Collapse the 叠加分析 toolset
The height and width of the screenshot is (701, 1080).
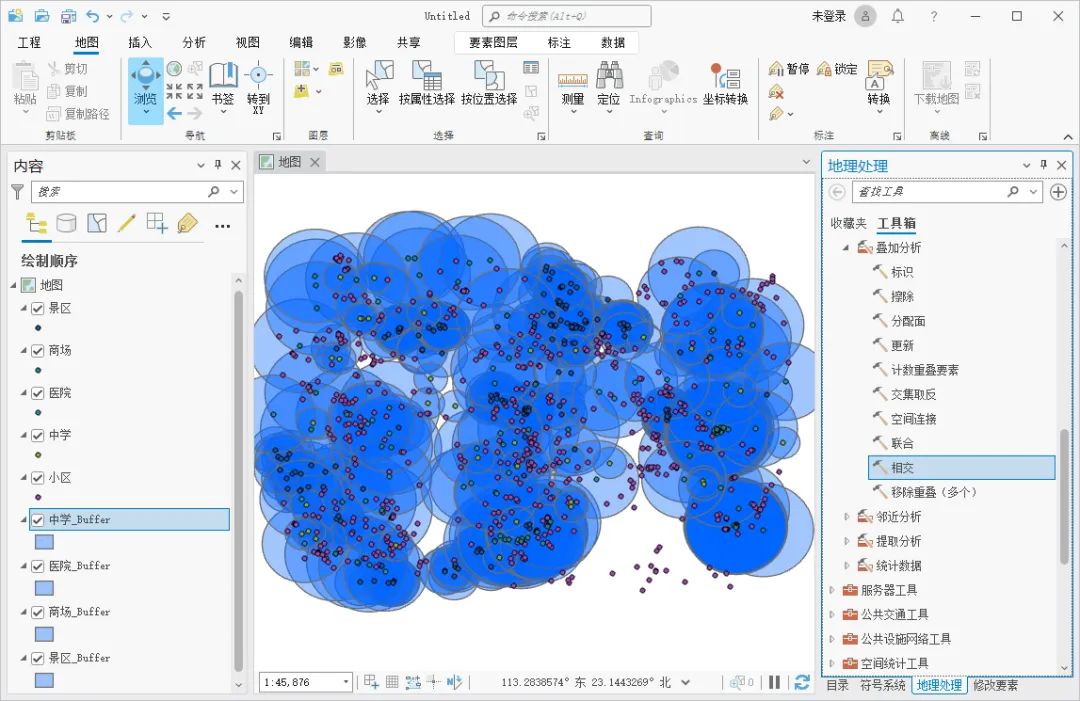847,248
